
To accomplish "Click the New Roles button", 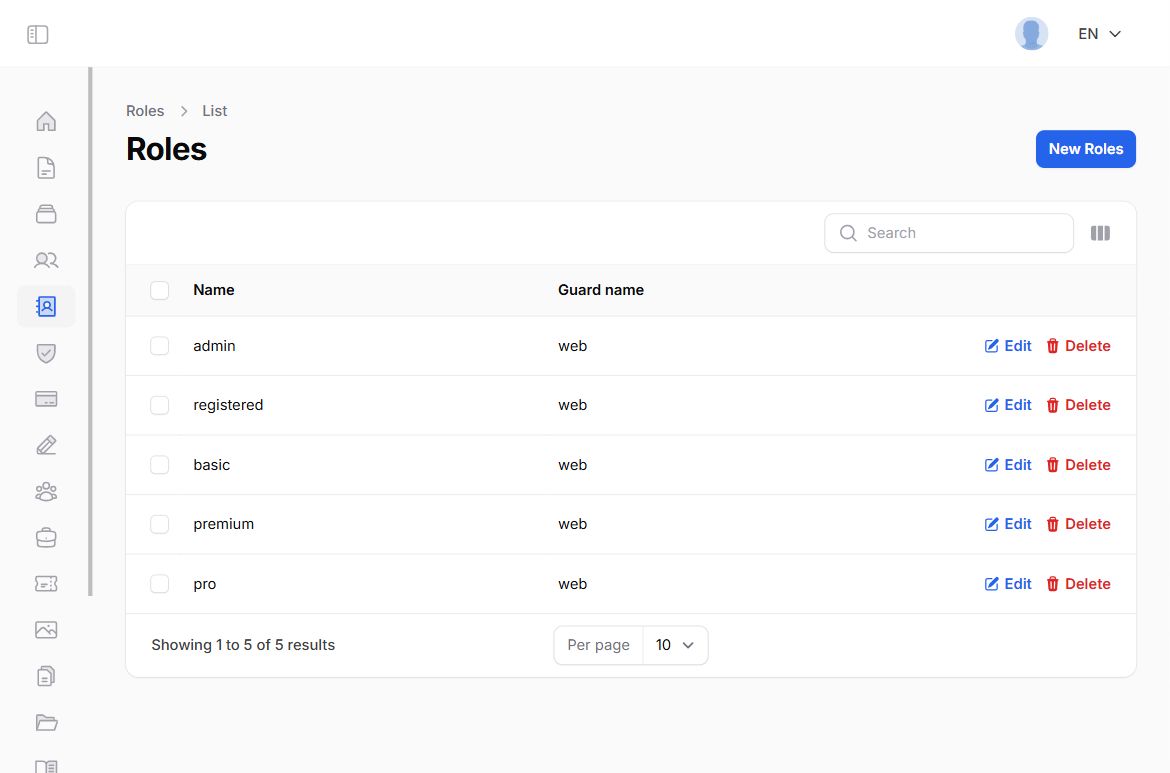I will tap(1085, 149).
